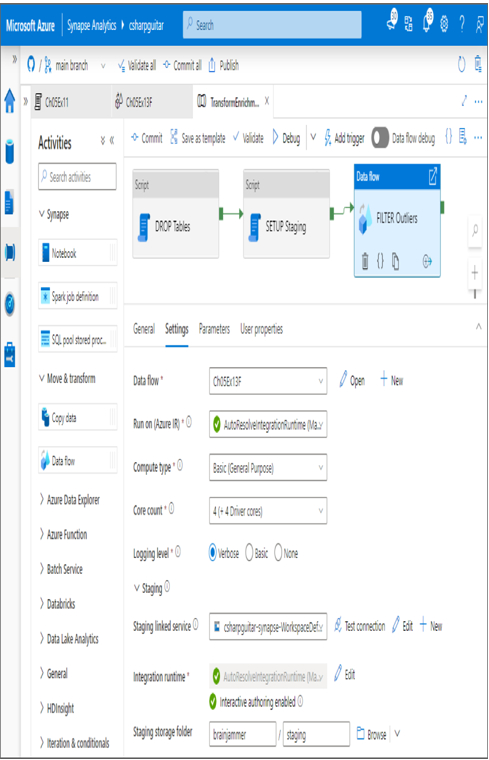Open the Core count dropdown
Image resolution: width=489 pixels, height=760 pixels.
[x=268, y=510]
